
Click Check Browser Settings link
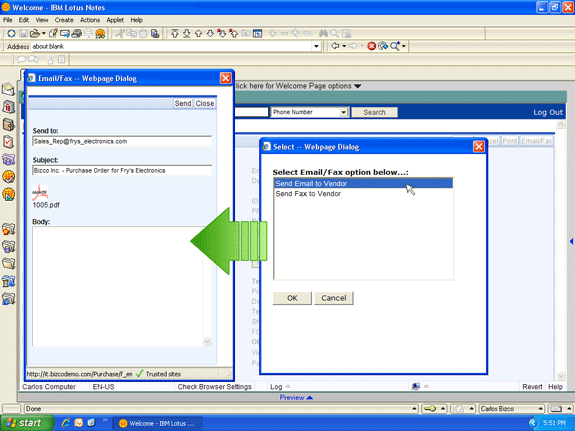(x=215, y=387)
